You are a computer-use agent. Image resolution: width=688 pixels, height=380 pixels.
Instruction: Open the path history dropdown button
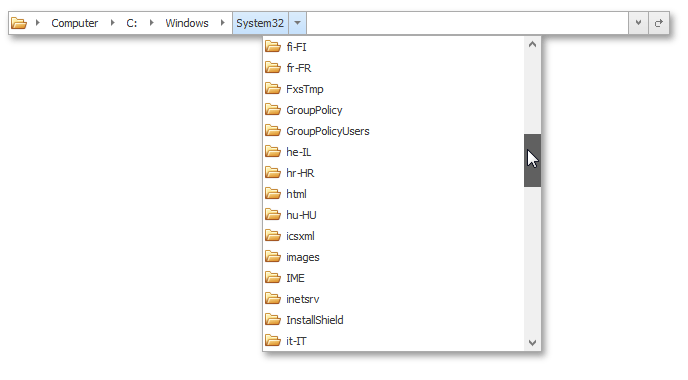(638, 23)
